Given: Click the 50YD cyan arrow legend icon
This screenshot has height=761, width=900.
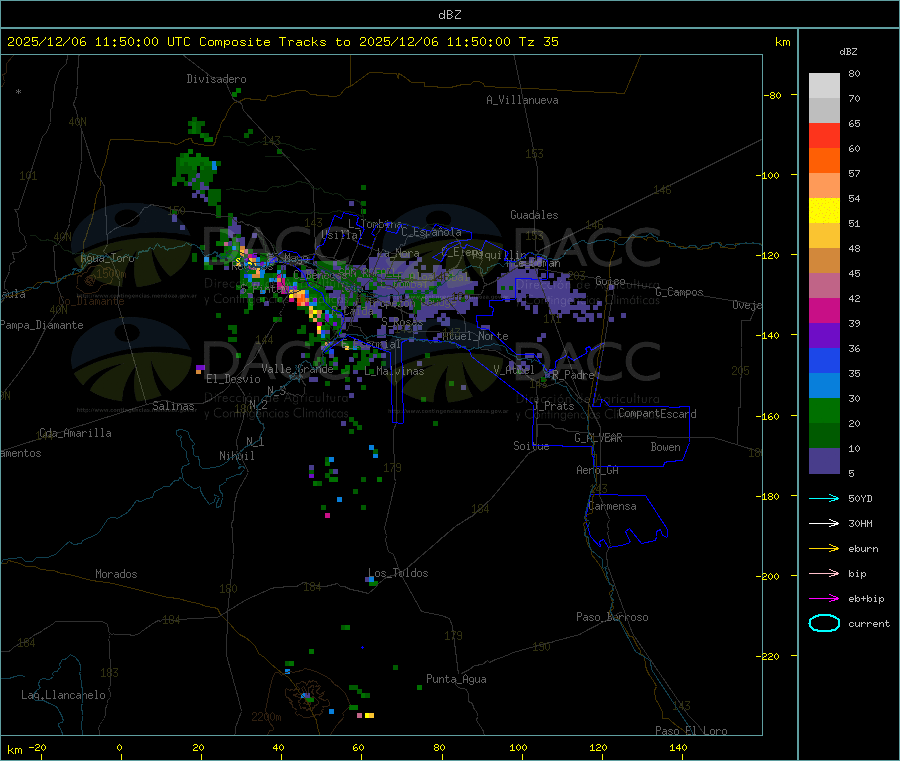Looking at the screenshot, I should click(x=824, y=498).
